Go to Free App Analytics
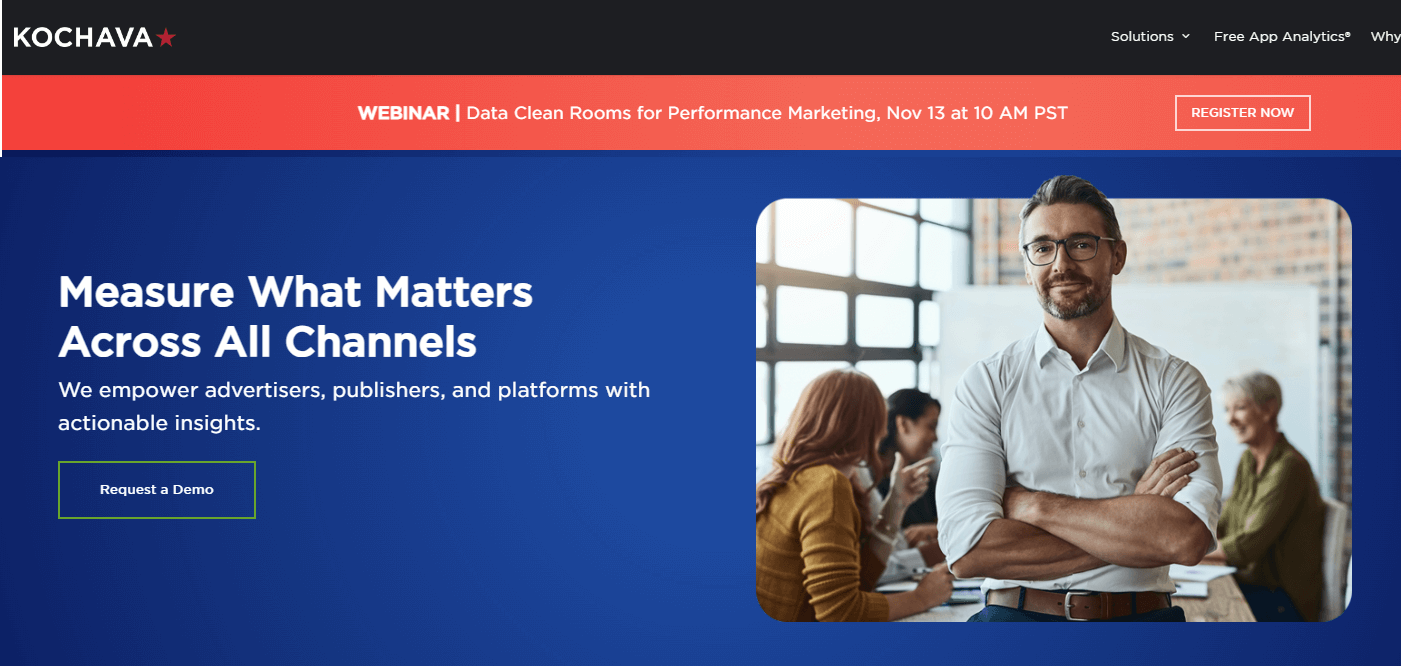The image size is (1401, 666). pos(1281,36)
